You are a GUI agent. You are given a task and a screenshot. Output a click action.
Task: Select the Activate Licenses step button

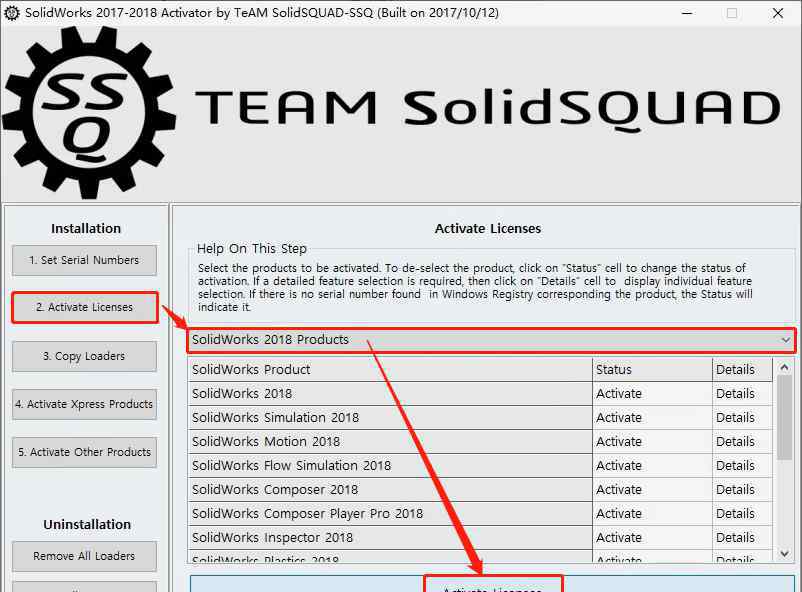pyautogui.click(x=85, y=308)
